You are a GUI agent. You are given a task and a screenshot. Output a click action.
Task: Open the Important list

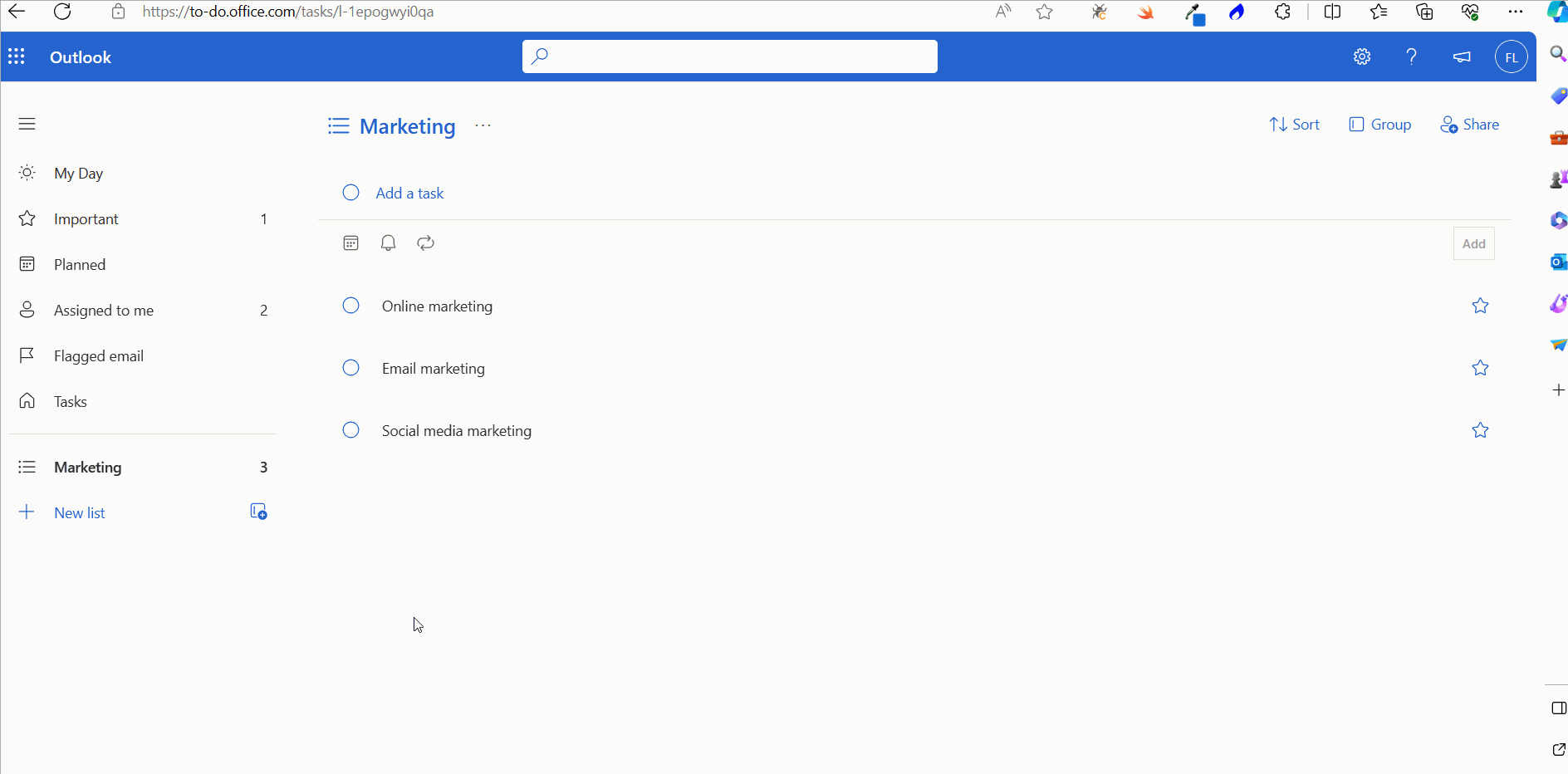tap(85, 218)
